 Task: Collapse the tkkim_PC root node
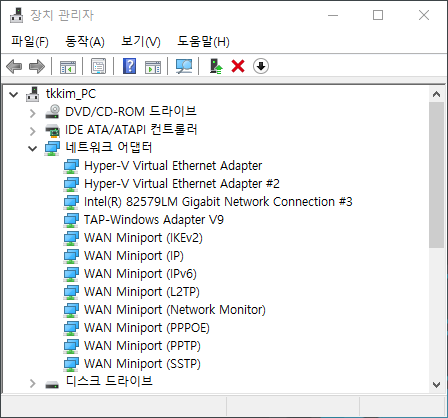click(x=14, y=94)
